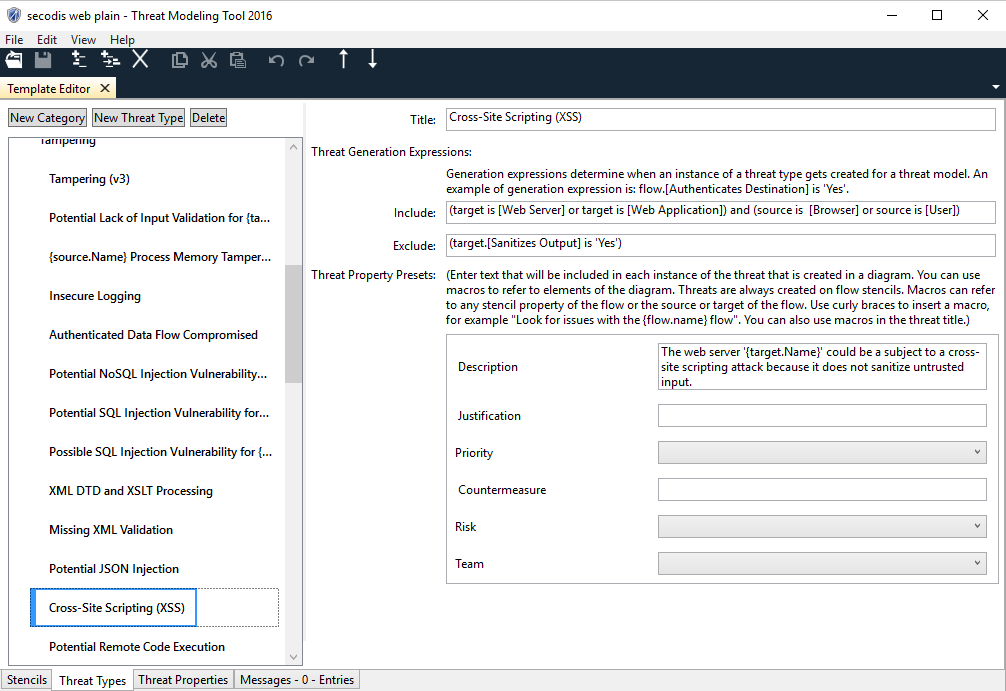1006x691 pixels.
Task: Switch to the Threat Properties tab
Action: [183, 680]
